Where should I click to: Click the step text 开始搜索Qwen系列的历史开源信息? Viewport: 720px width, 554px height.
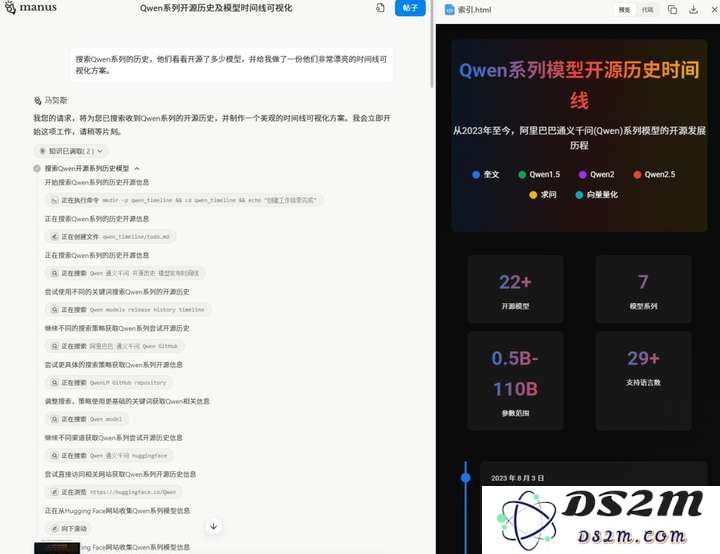click(x=97, y=182)
